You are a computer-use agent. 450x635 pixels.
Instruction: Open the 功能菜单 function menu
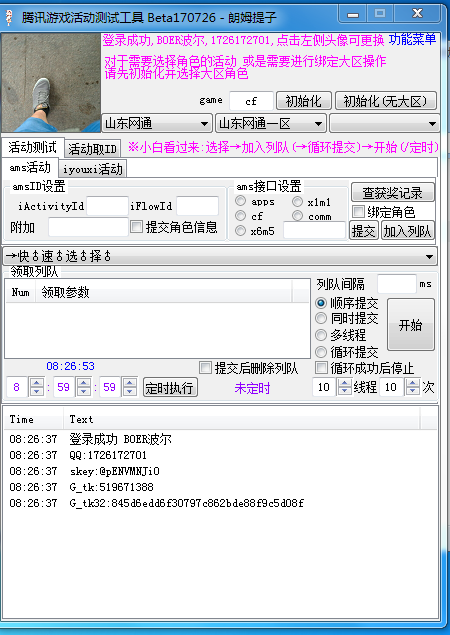pyautogui.click(x=412, y=39)
